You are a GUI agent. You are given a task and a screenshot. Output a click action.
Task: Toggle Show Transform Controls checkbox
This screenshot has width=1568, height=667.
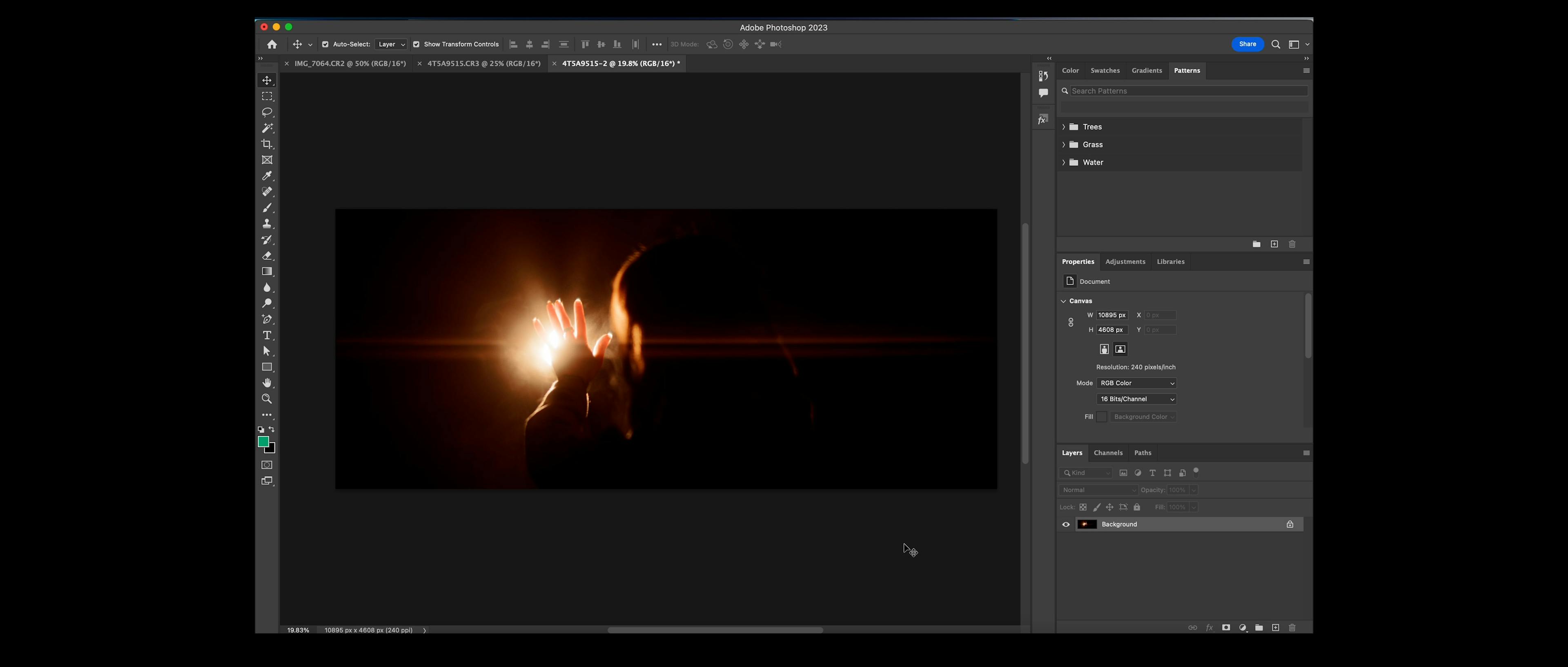click(416, 44)
